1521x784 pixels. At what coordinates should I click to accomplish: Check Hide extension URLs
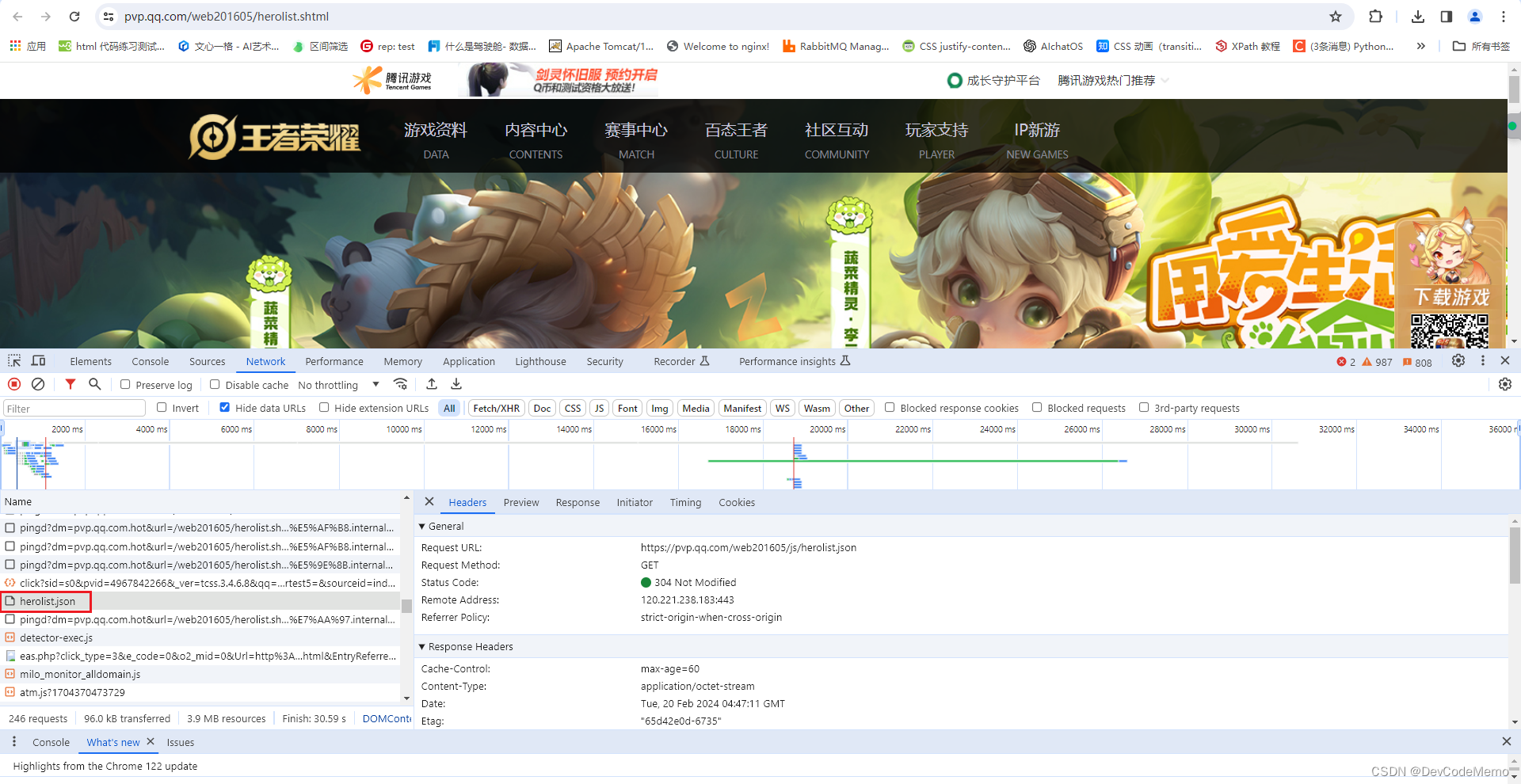click(324, 408)
